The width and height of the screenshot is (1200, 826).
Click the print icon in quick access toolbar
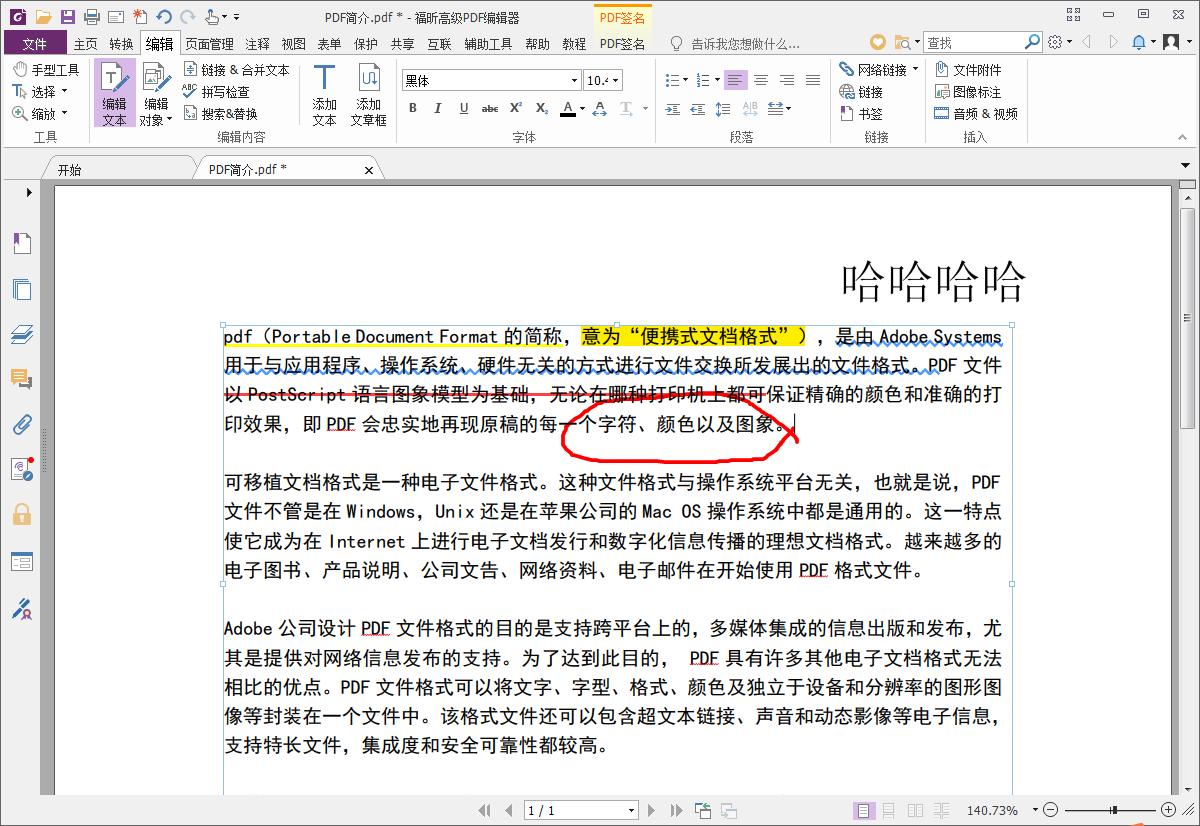[x=90, y=16]
